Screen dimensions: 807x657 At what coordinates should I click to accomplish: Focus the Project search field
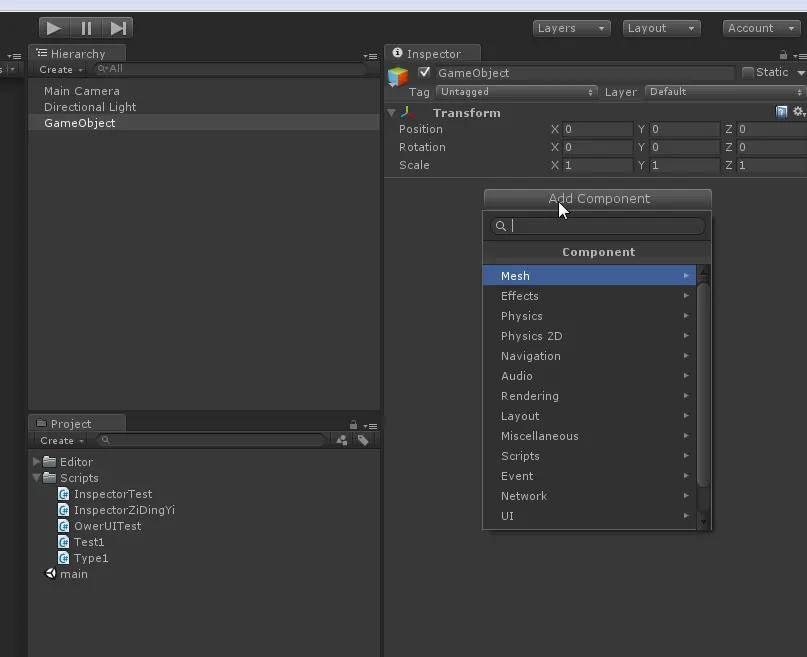[x=212, y=440]
